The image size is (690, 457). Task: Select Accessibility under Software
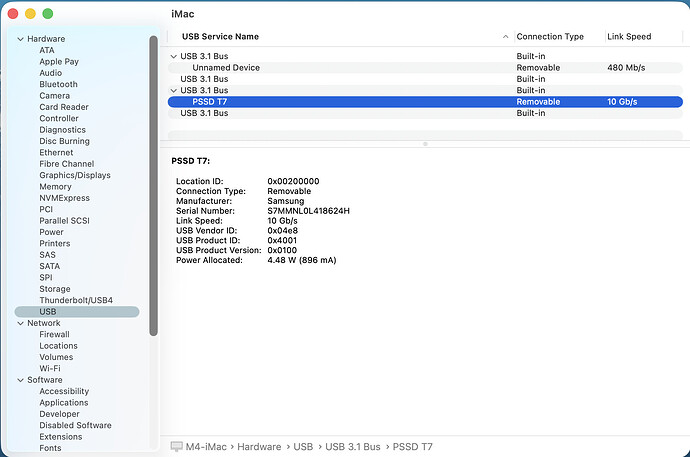[x=64, y=391]
